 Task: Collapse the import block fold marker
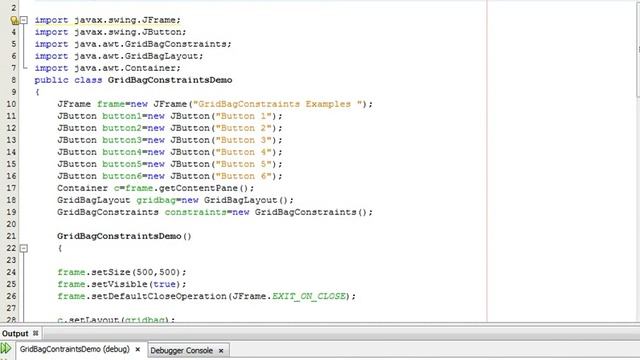[24, 20]
